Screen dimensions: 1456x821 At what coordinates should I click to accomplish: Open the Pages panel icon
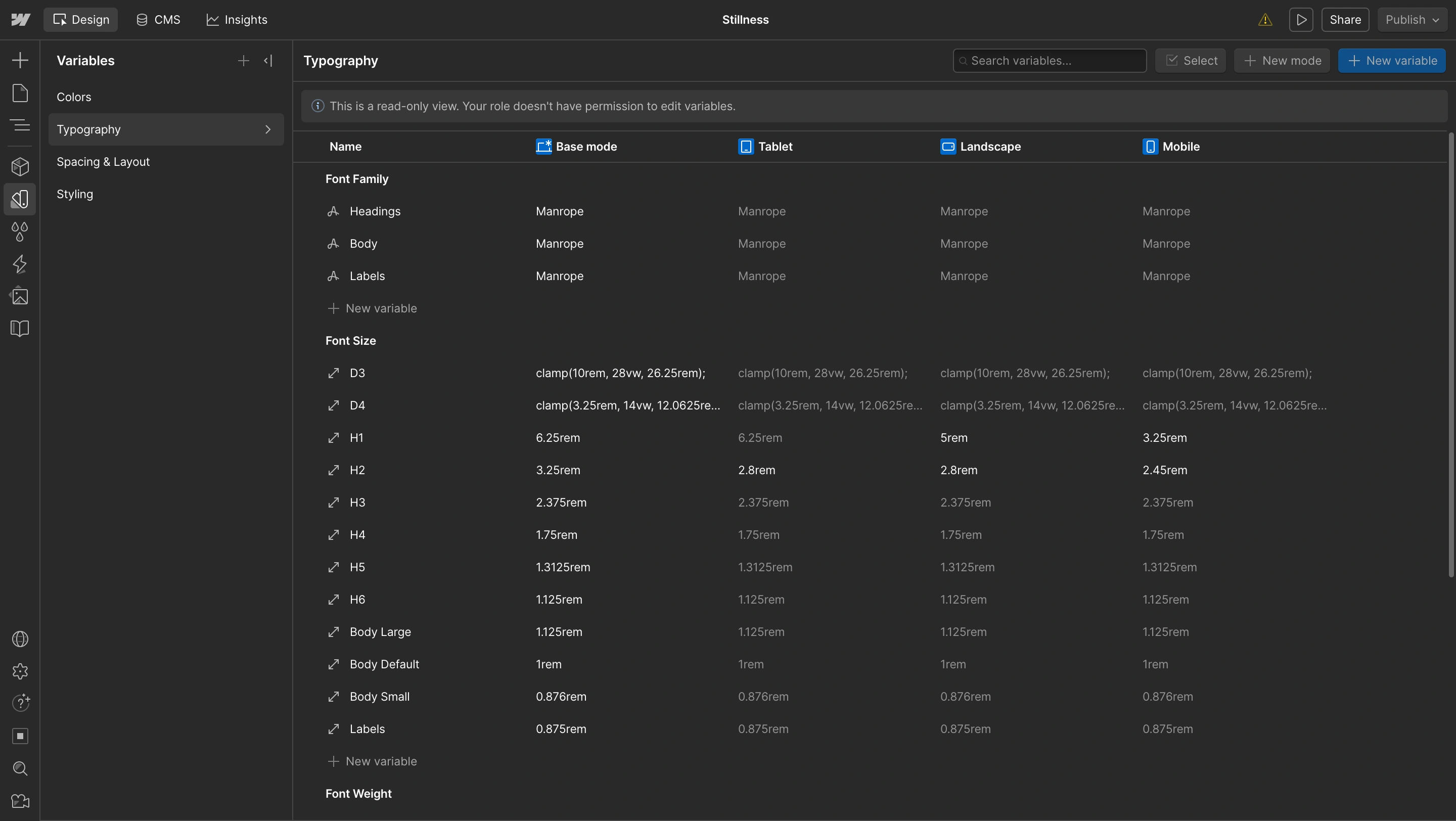point(20,93)
